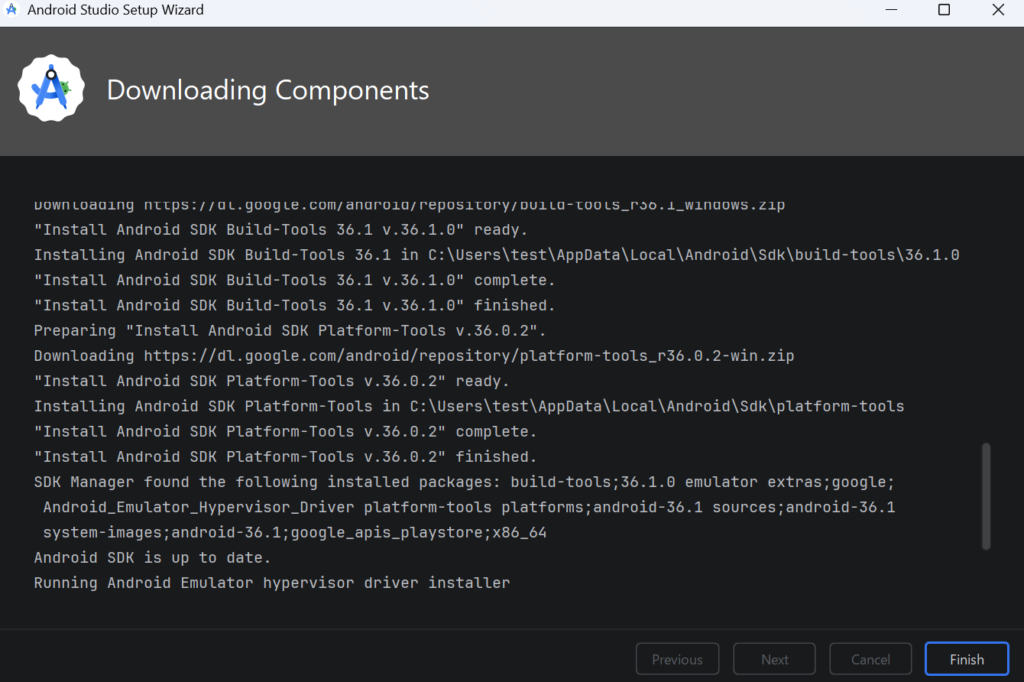Click the 'Android SDK is up to date' line
The height and width of the screenshot is (682, 1024).
pos(152,557)
